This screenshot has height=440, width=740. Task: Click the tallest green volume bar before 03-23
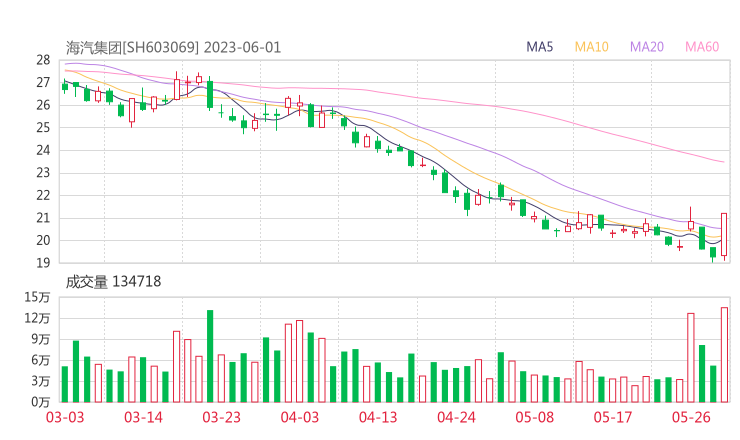(210, 356)
